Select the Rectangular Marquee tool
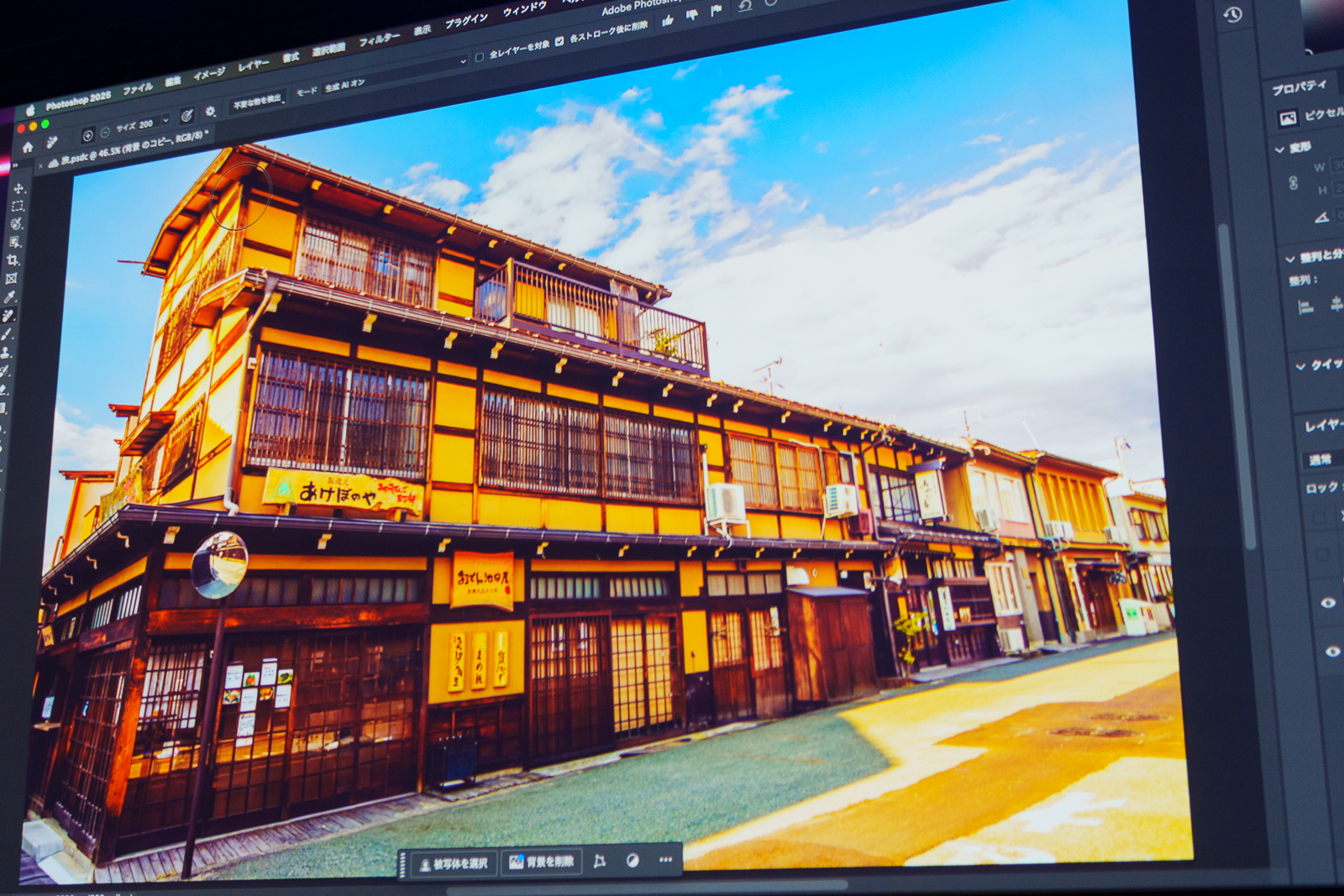Screen dimensions: 1344x896 [x=18, y=206]
